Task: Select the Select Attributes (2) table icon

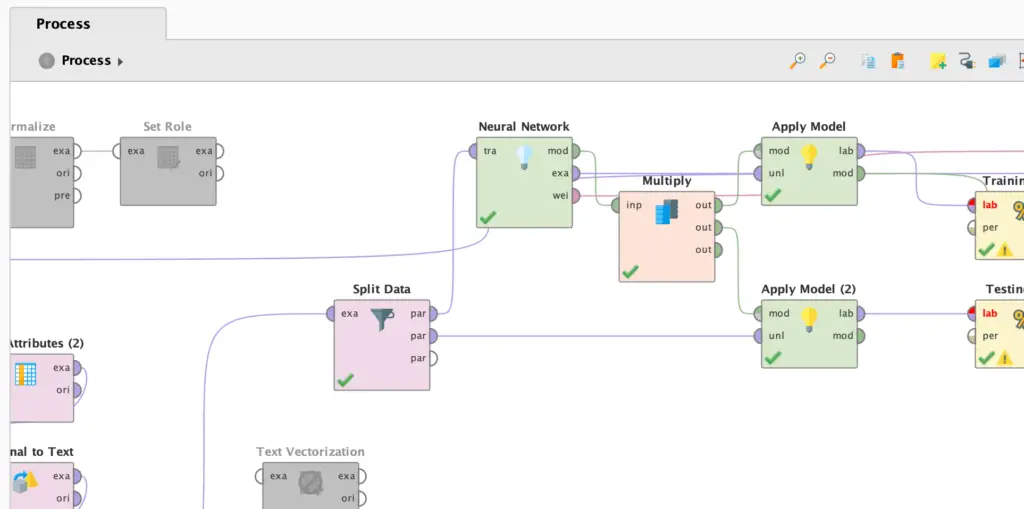Action: [x=25, y=374]
